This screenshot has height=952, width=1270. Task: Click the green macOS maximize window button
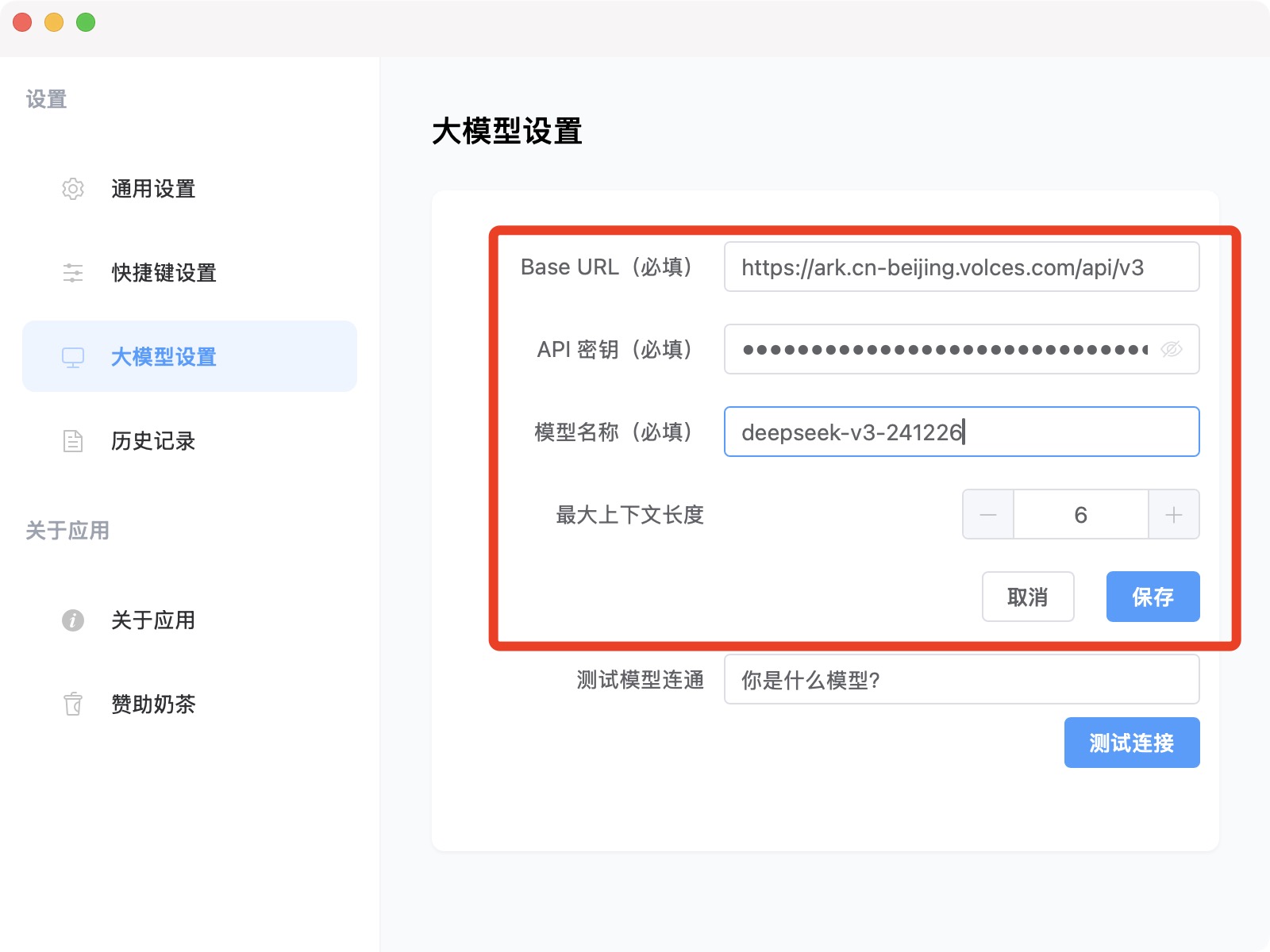[x=86, y=22]
